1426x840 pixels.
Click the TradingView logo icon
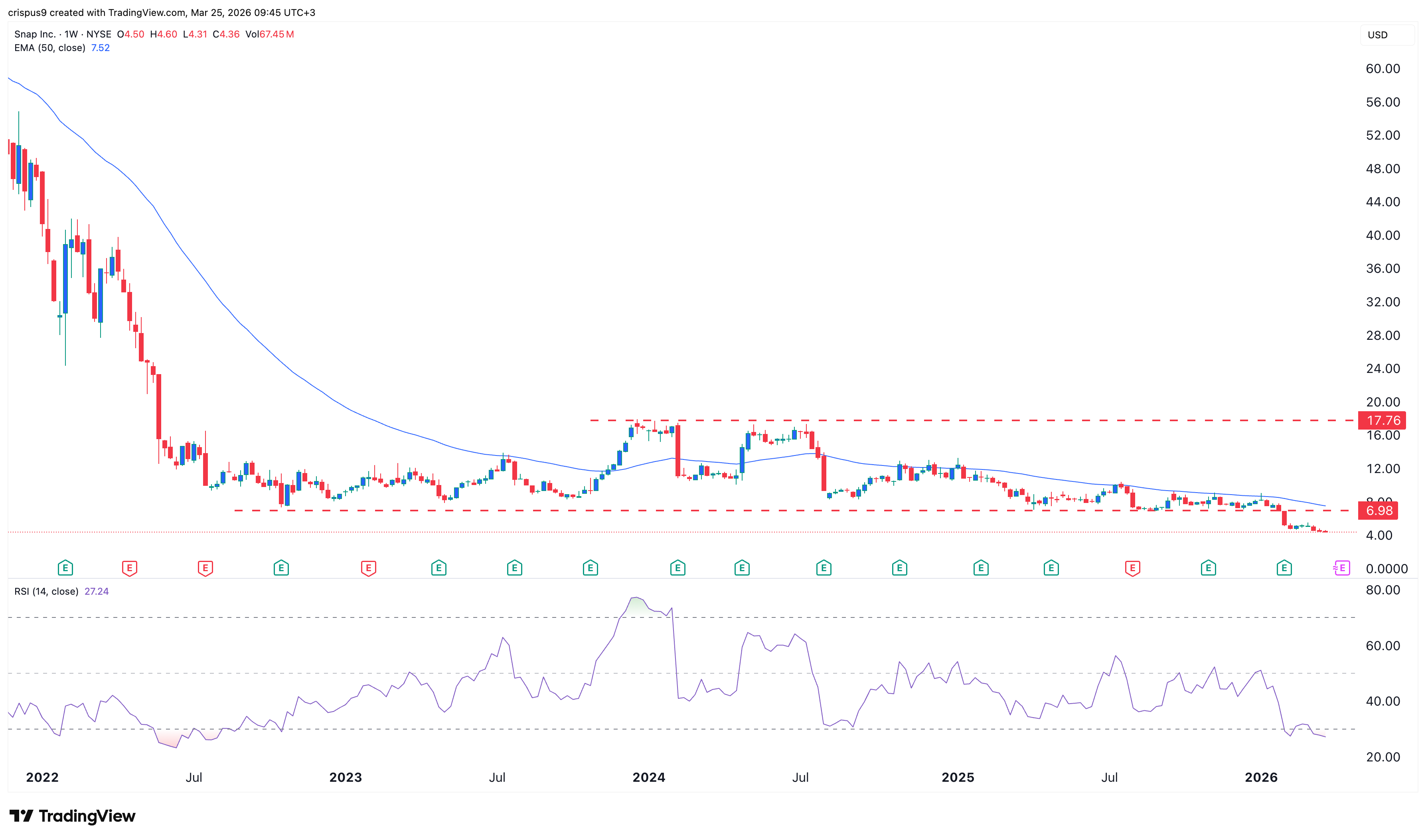coord(22,816)
